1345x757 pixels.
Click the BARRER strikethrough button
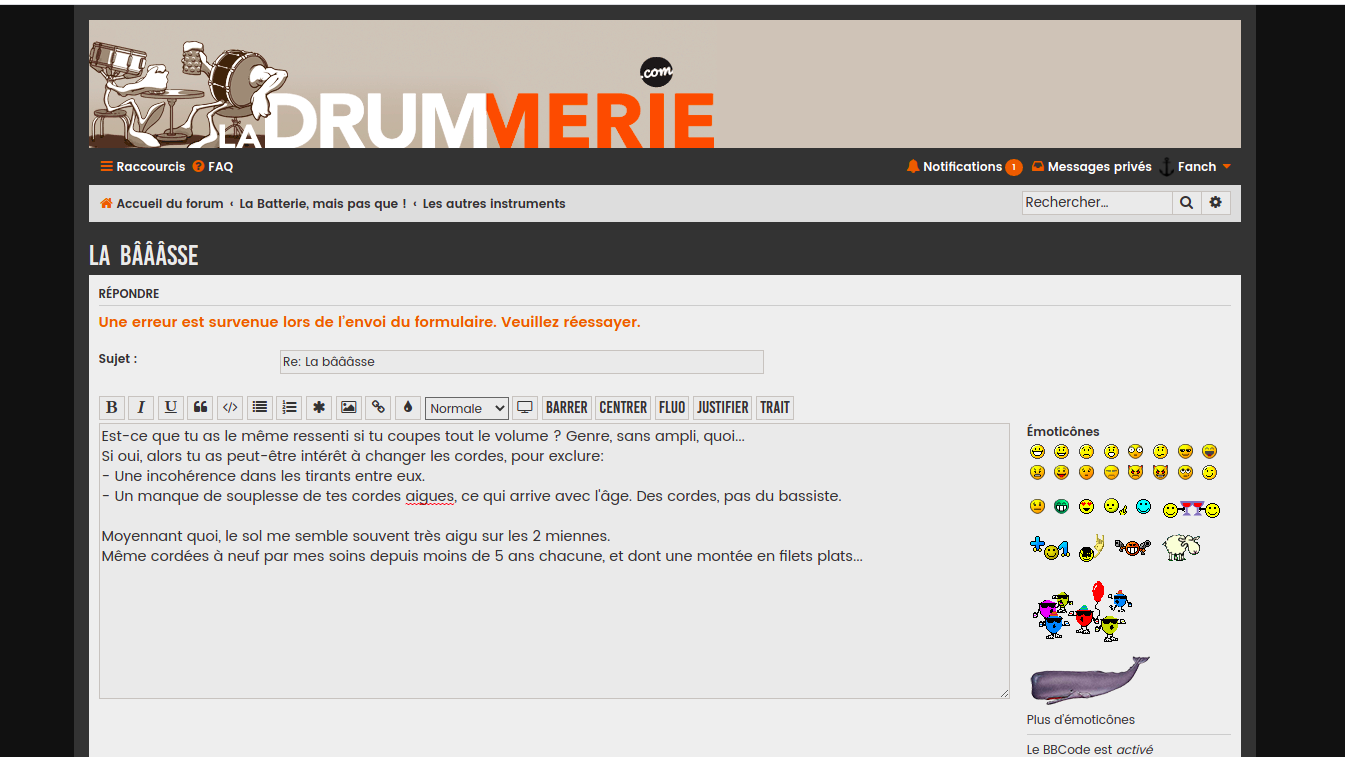567,408
